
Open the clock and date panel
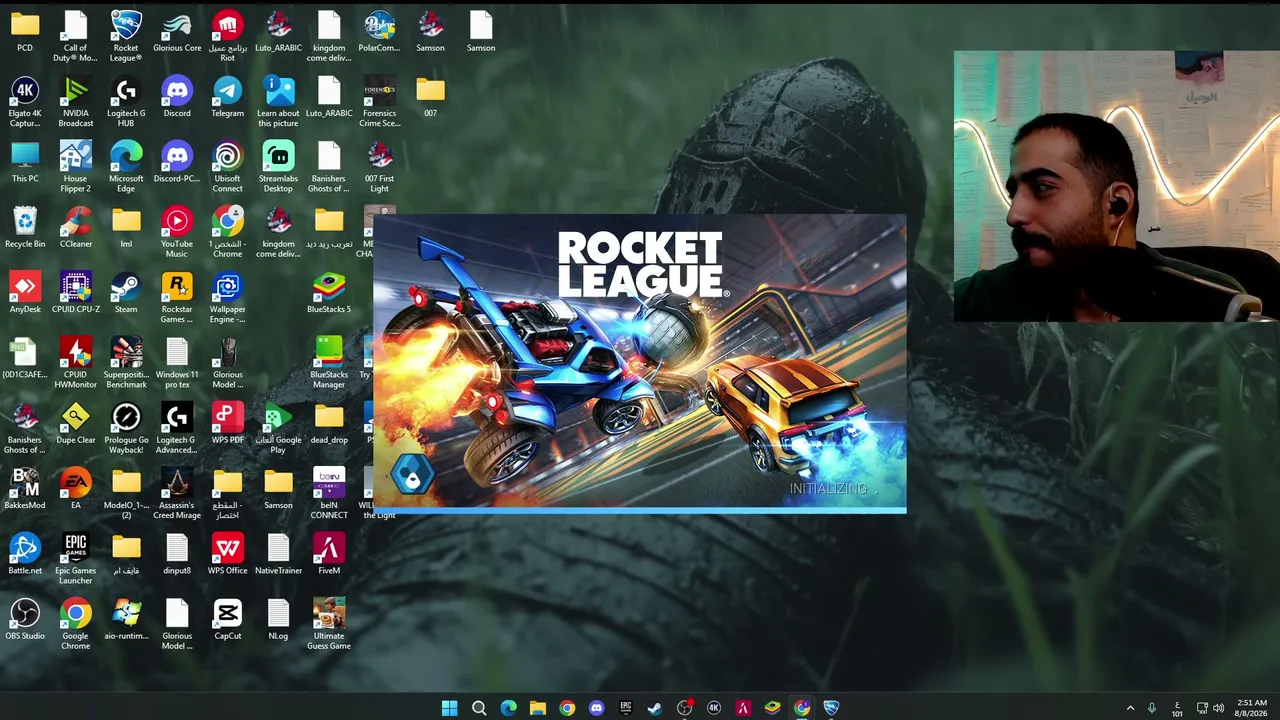click(x=1251, y=708)
